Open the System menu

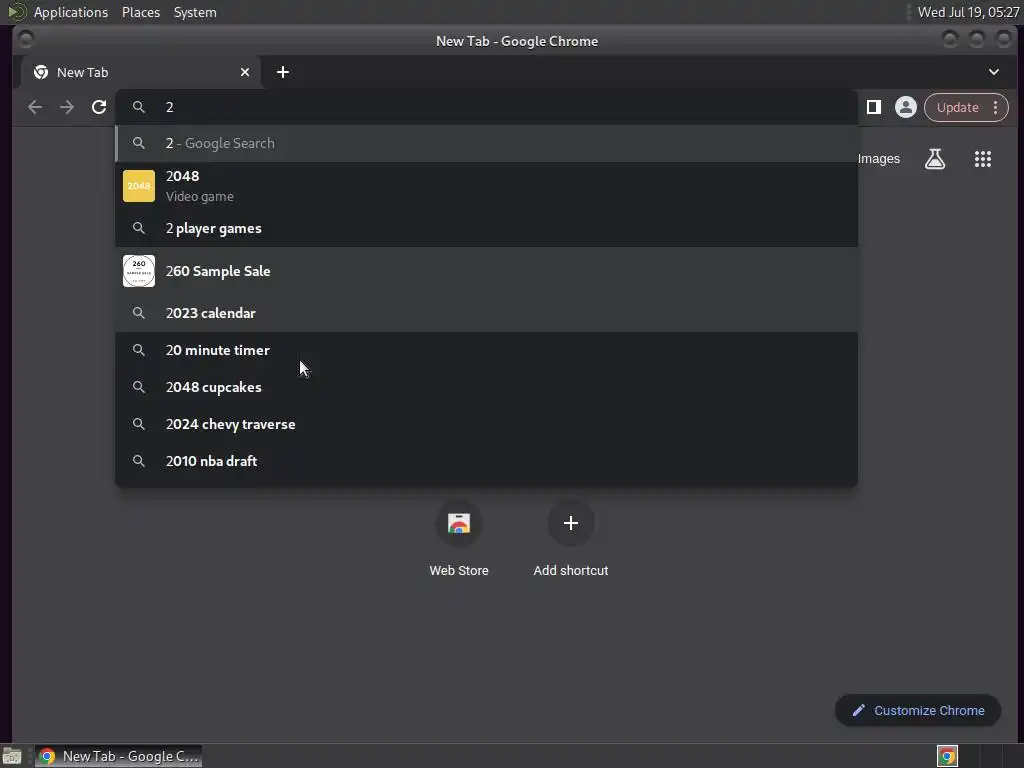[195, 12]
